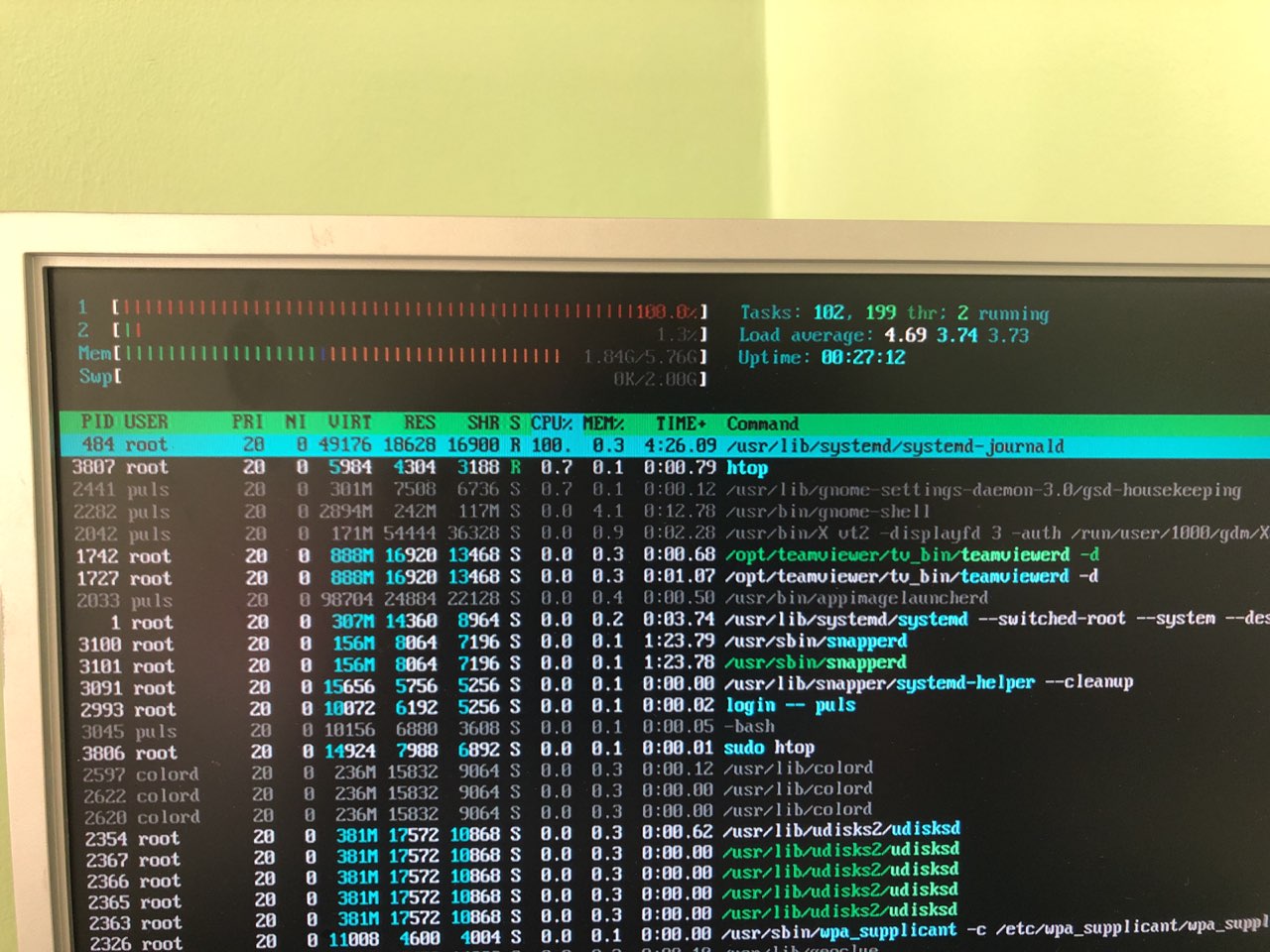Click the Load average line

point(883,335)
